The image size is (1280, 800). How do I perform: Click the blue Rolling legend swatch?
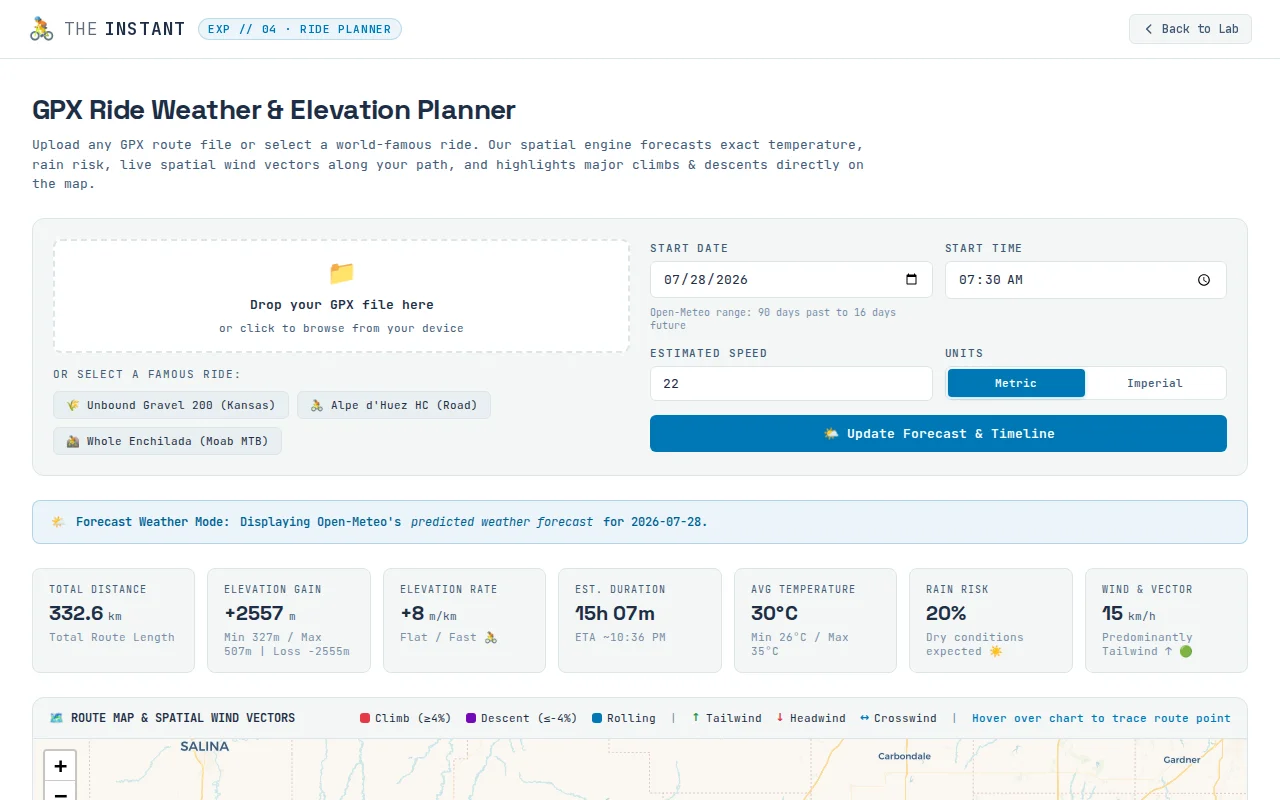(597, 718)
